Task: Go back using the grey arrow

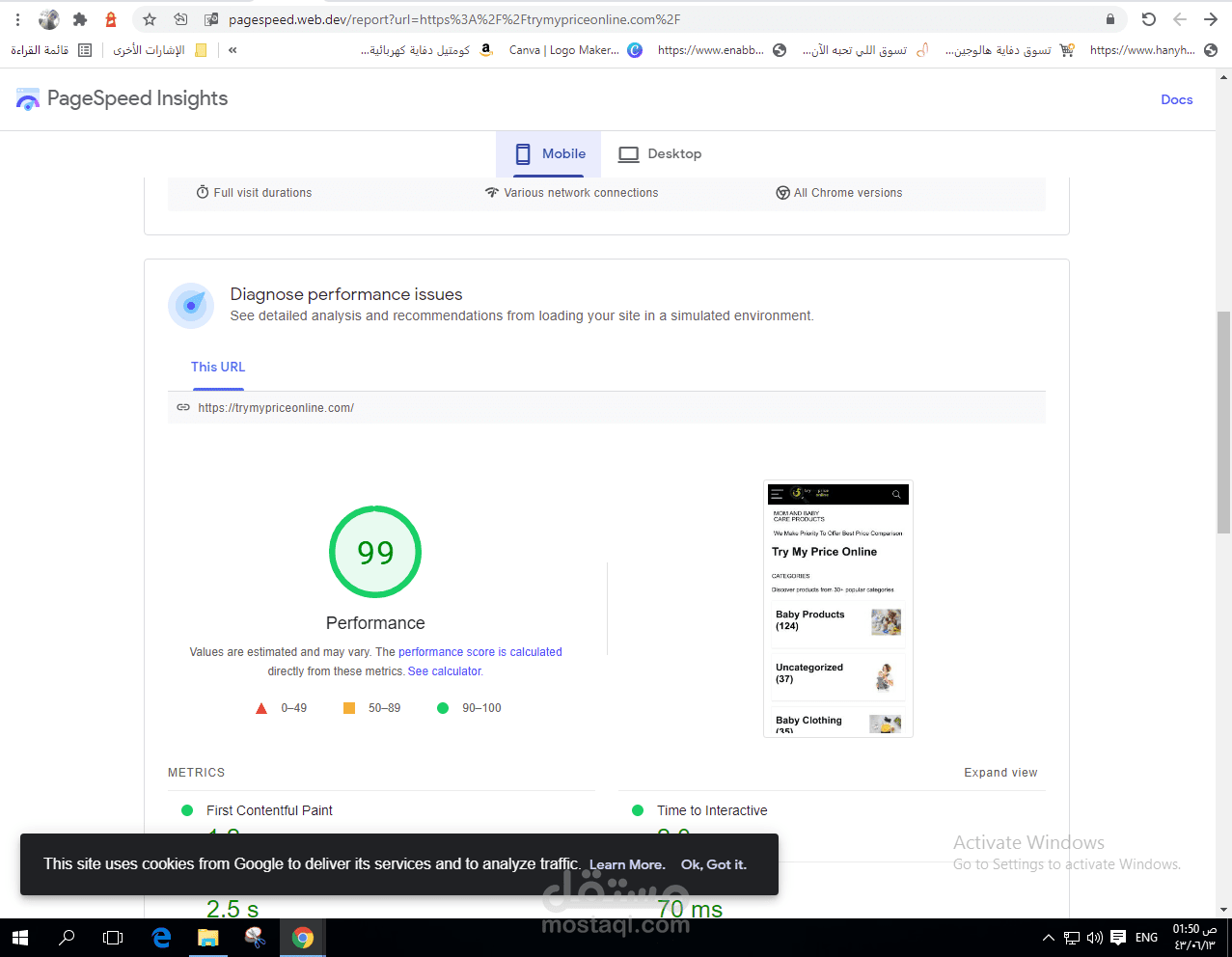Action: (x=1180, y=19)
